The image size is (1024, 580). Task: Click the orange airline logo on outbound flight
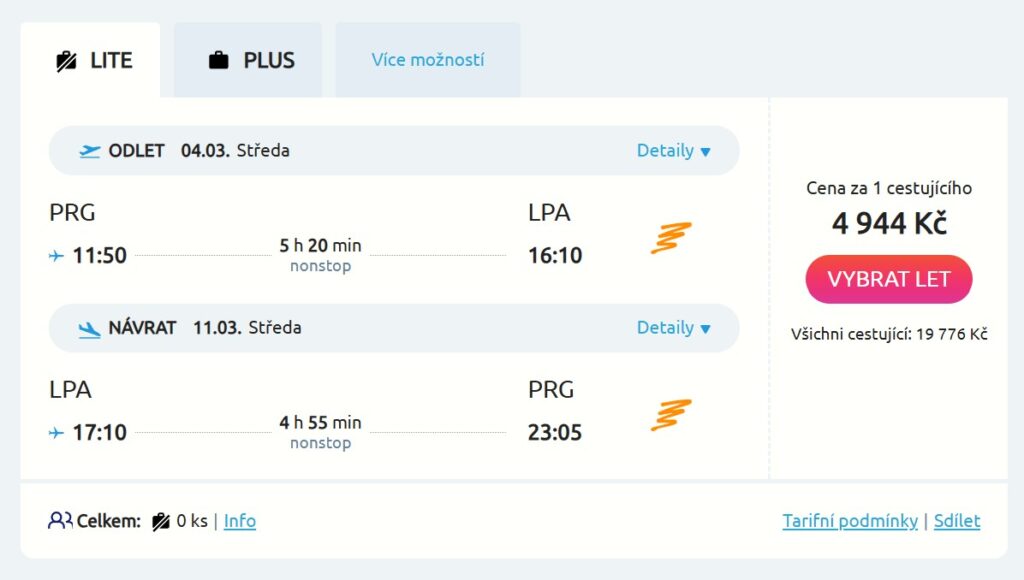pyautogui.click(x=671, y=238)
